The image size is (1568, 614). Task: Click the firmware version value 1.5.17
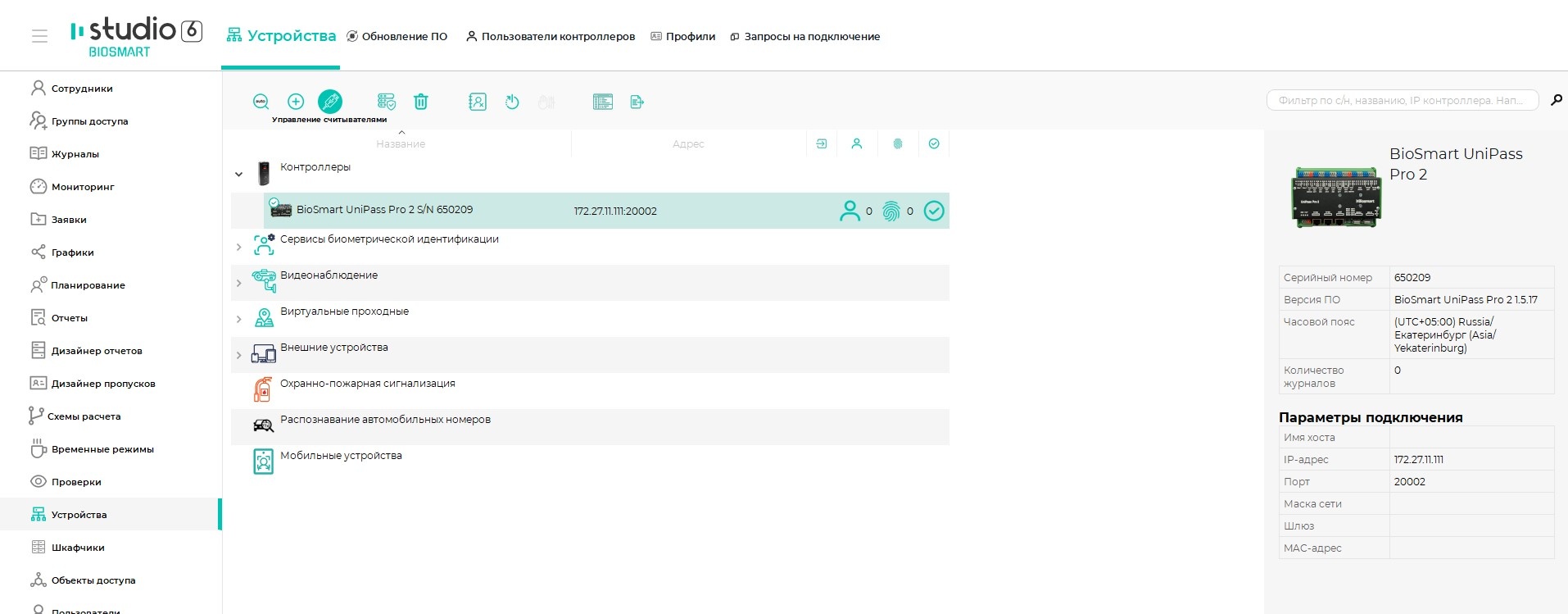(x=1466, y=299)
